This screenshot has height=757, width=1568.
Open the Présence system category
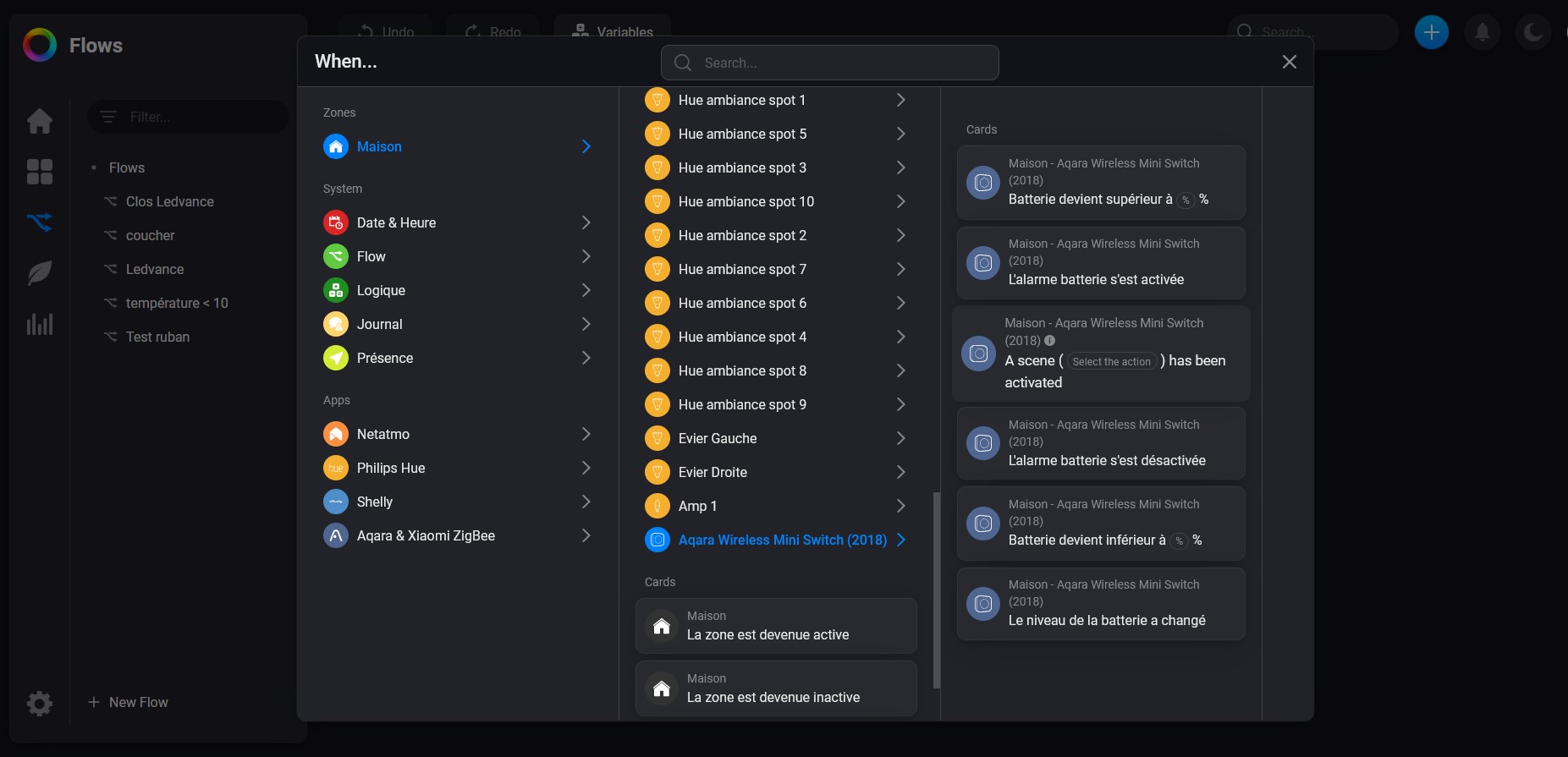click(x=458, y=358)
